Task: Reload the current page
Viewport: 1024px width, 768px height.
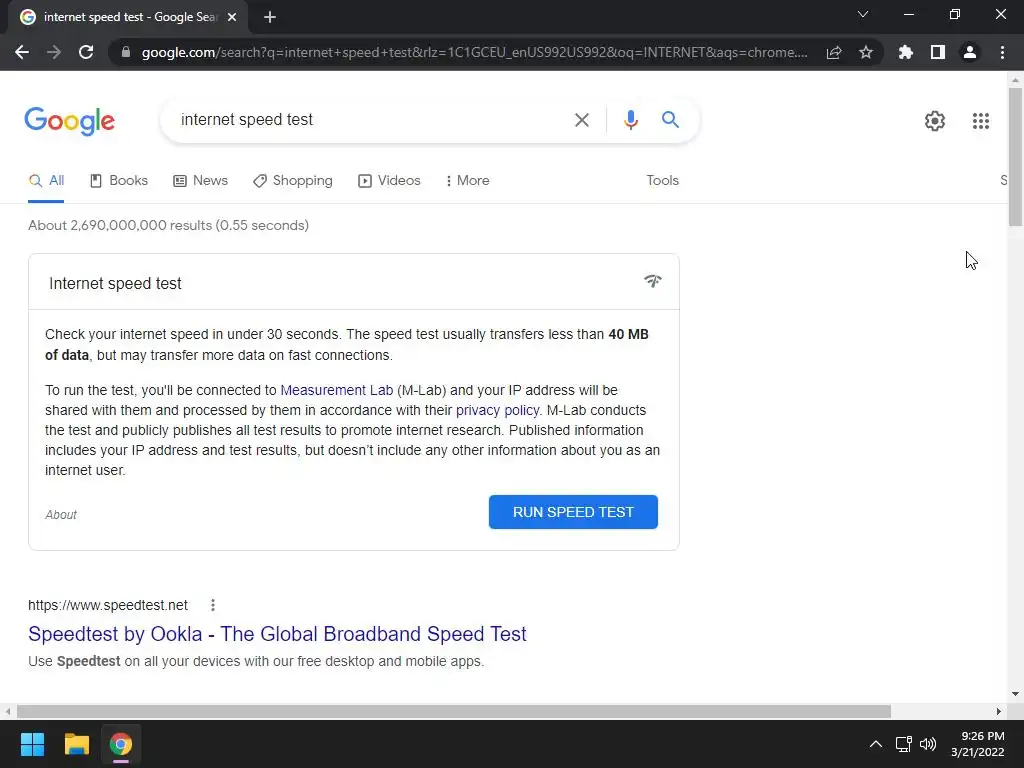Action: point(86,52)
